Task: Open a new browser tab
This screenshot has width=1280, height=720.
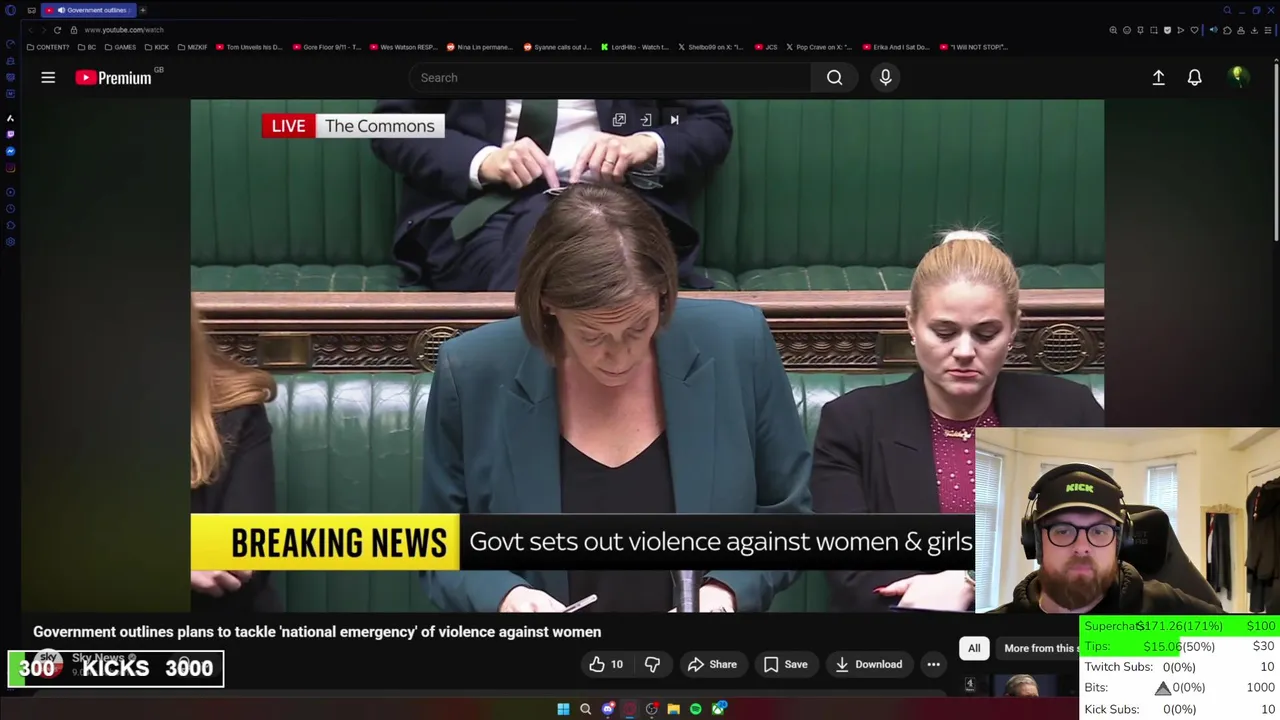Action: (142, 10)
